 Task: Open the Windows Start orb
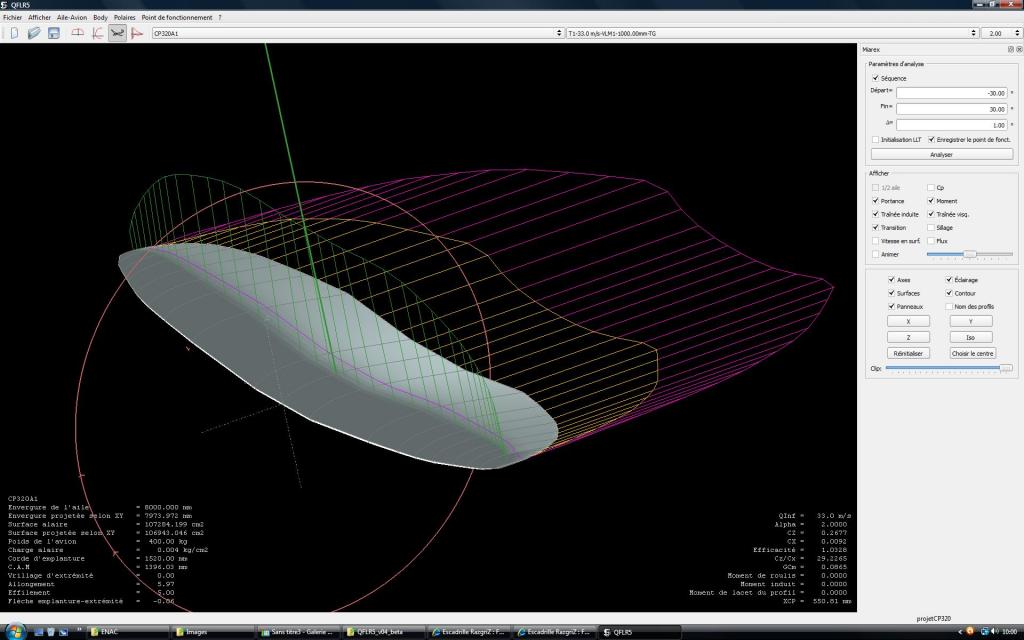16,632
